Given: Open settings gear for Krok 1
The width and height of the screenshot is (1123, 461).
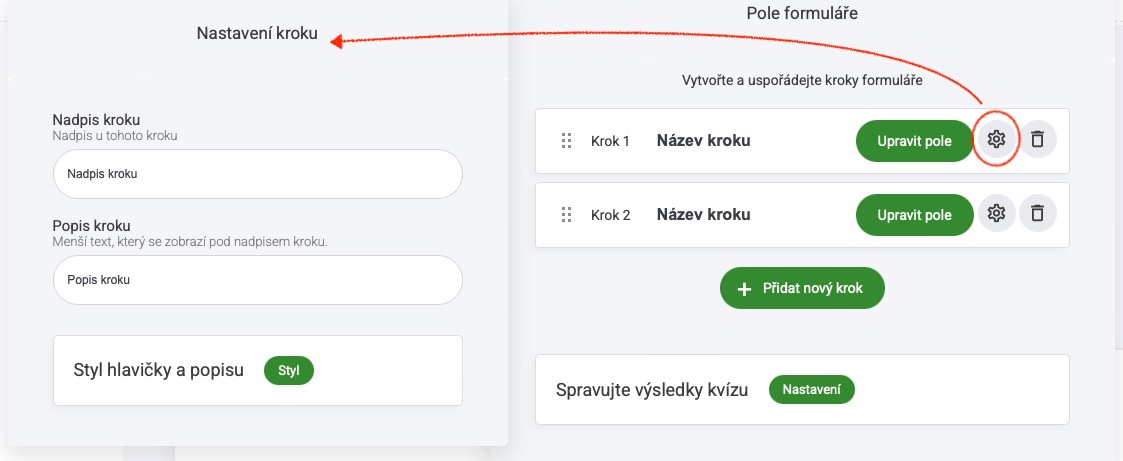Looking at the screenshot, I should coord(996,140).
